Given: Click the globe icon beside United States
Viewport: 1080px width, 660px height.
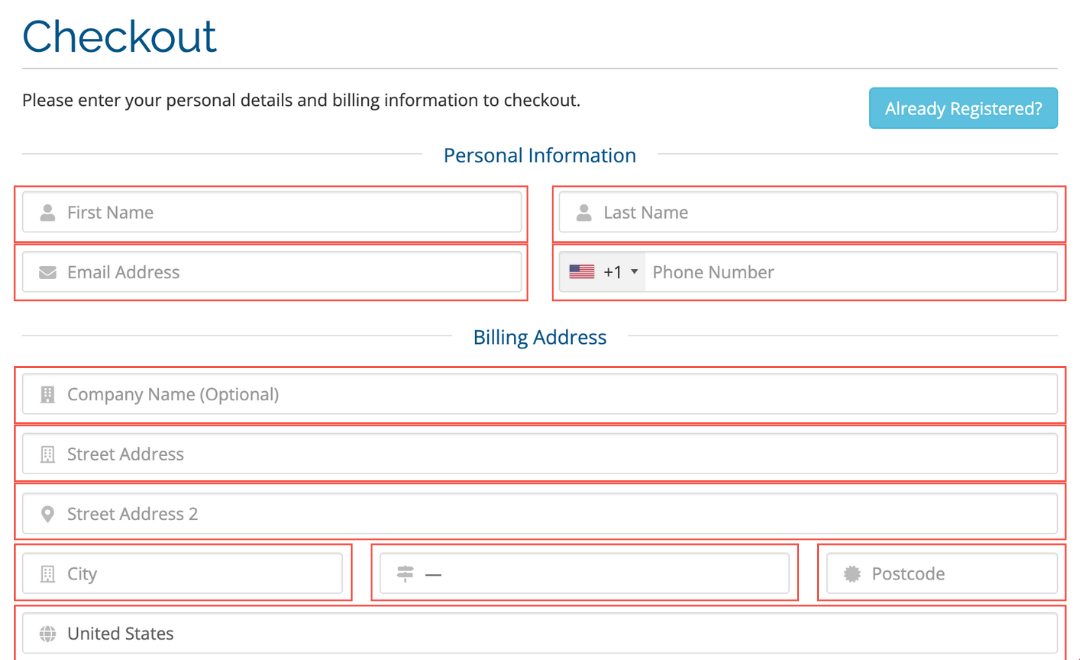Looking at the screenshot, I should point(48,634).
